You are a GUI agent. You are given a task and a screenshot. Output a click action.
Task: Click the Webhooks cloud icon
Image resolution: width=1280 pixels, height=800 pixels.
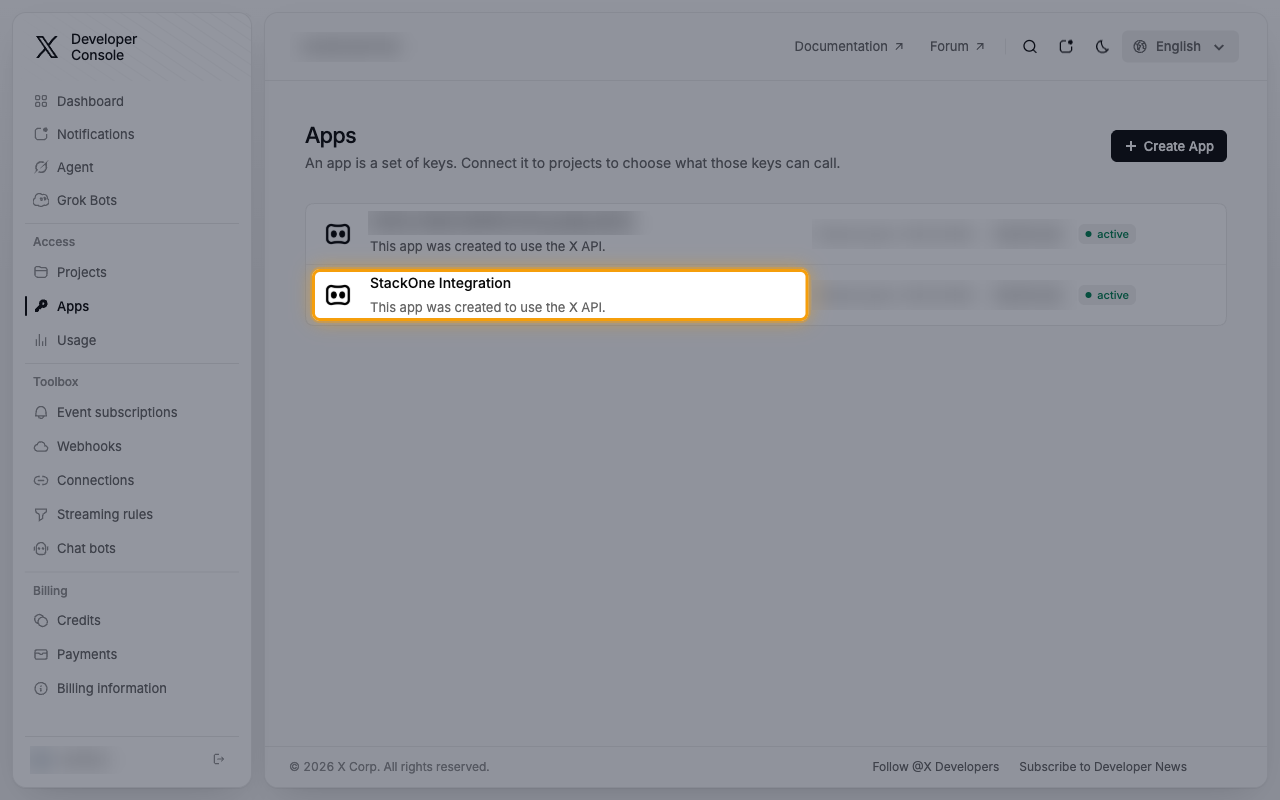pos(41,446)
